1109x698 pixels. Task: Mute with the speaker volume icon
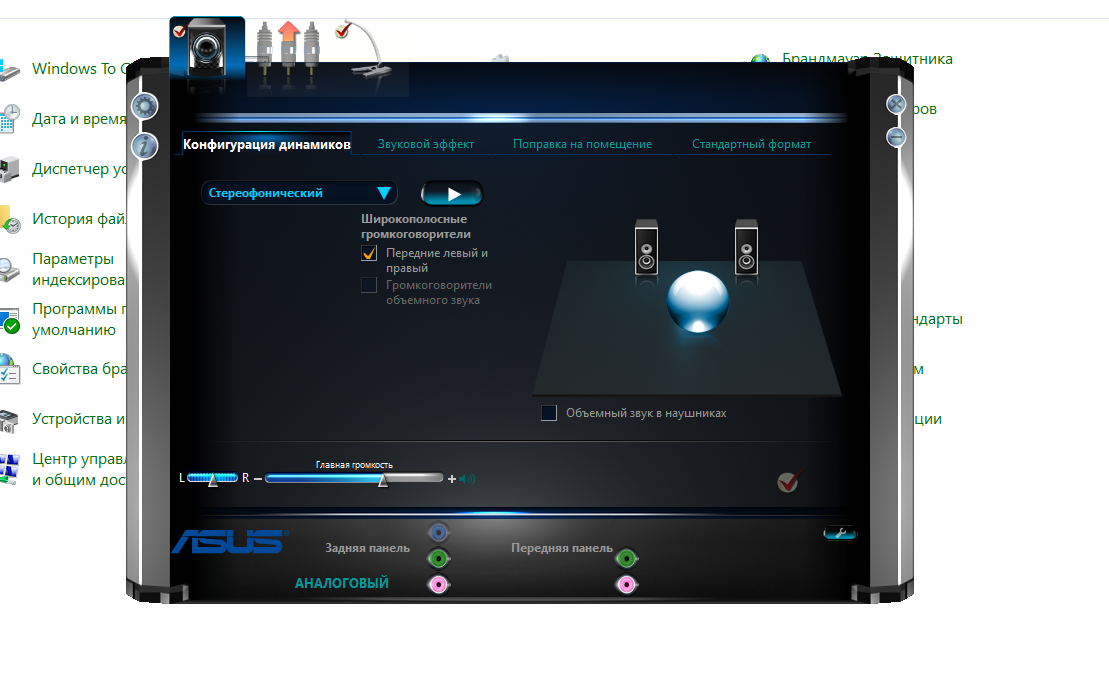467,479
